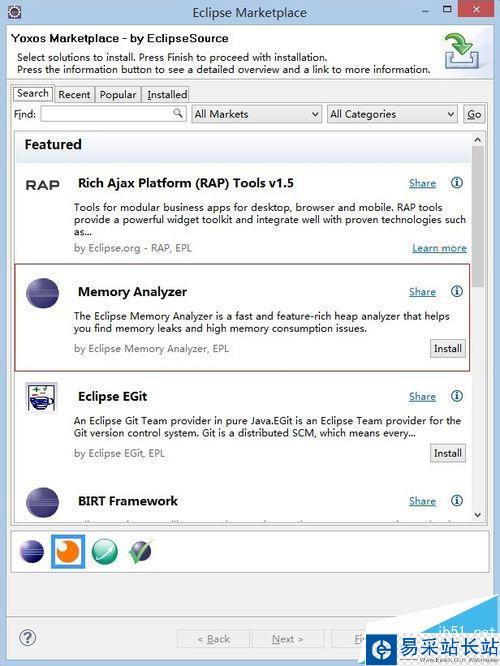Share Rich Ajax Platform Tools

(422, 183)
